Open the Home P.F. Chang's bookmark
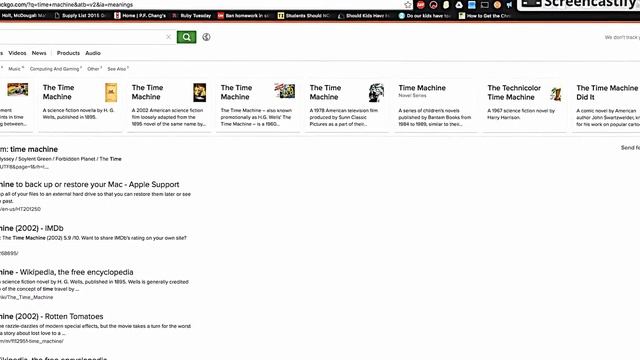 [140, 16]
